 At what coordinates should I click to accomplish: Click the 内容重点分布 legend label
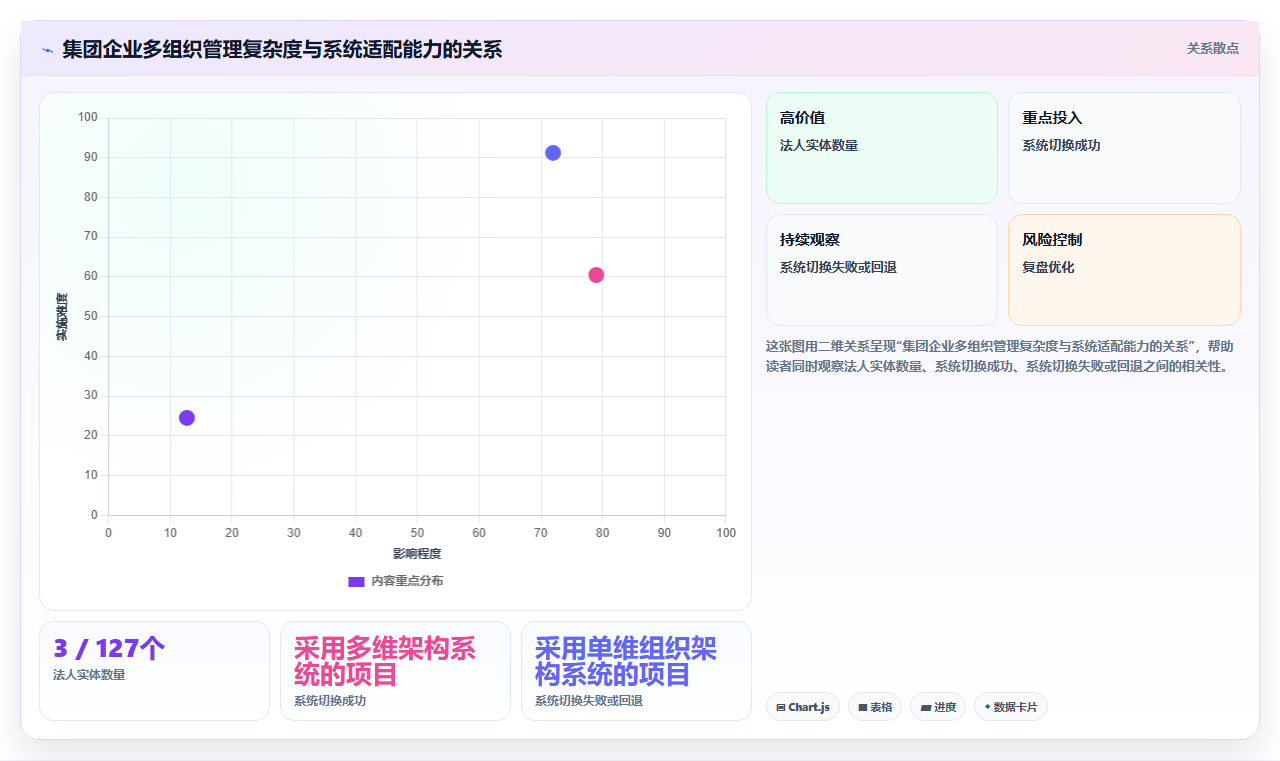coord(407,581)
